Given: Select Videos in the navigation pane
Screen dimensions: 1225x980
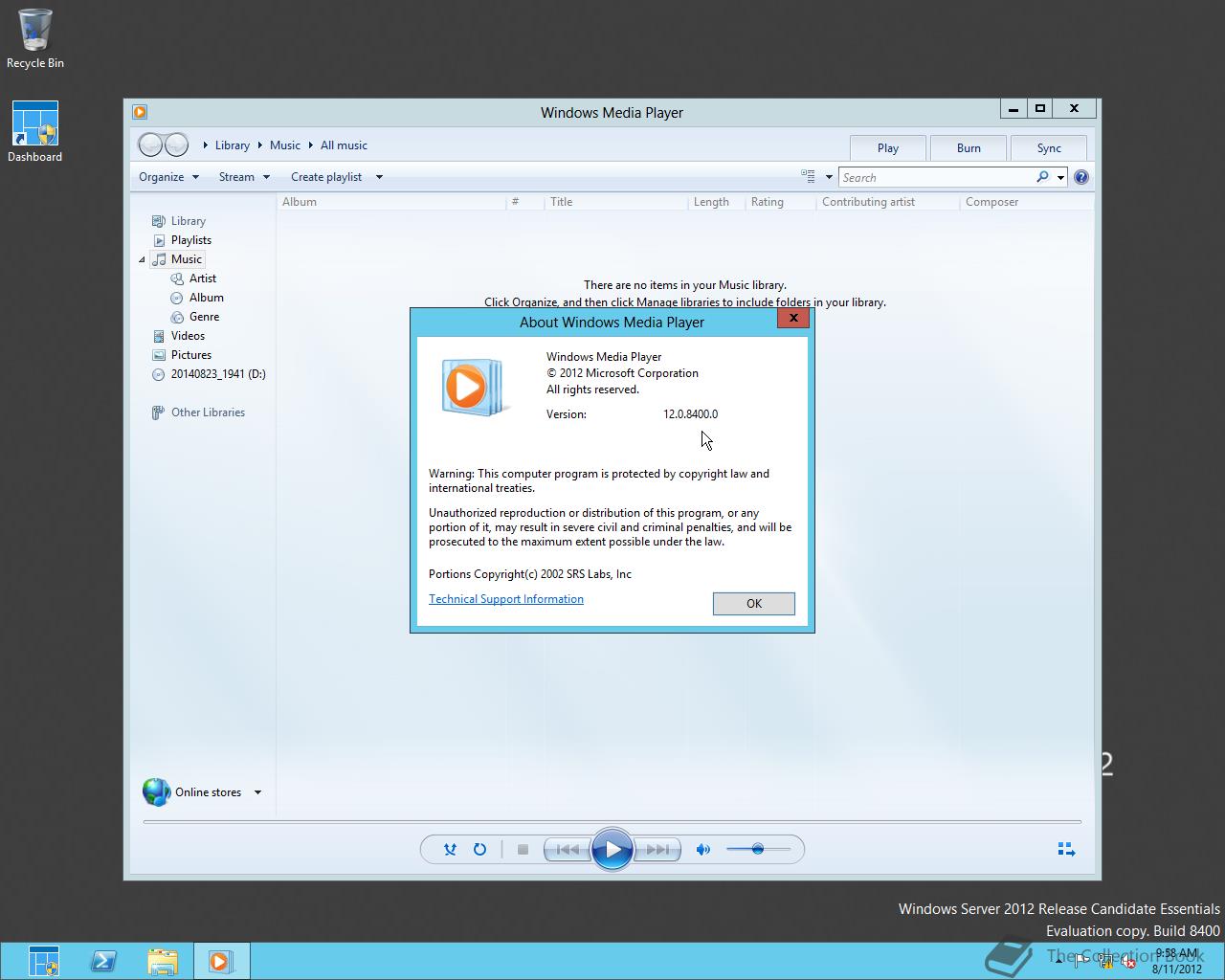Looking at the screenshot, I should [x=188, y=336].
